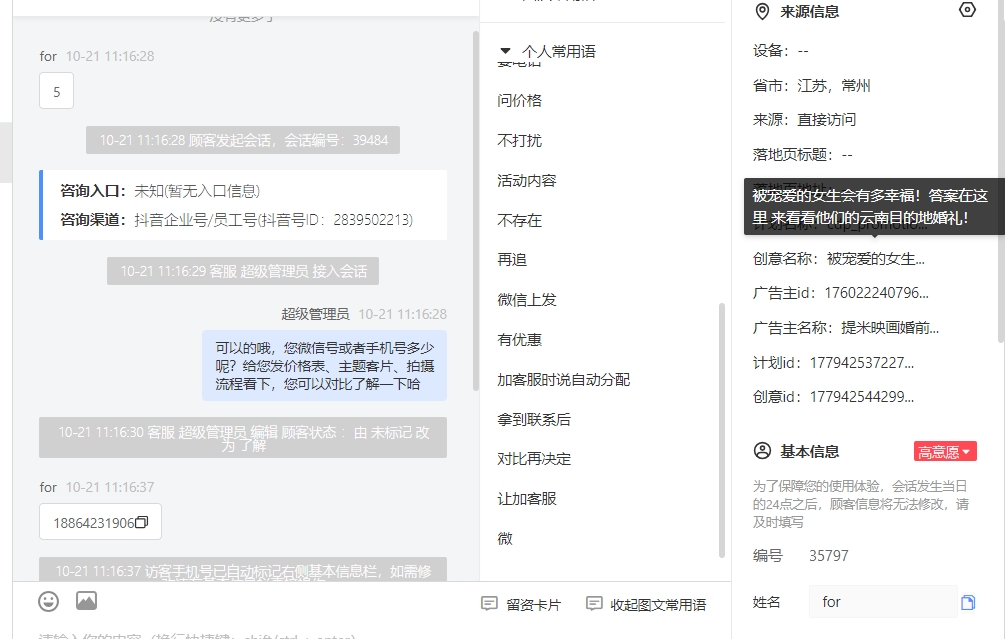The image size is (1005, 639).
Task: Click the 广告主id value 176022240796
Action: (876, 293)
